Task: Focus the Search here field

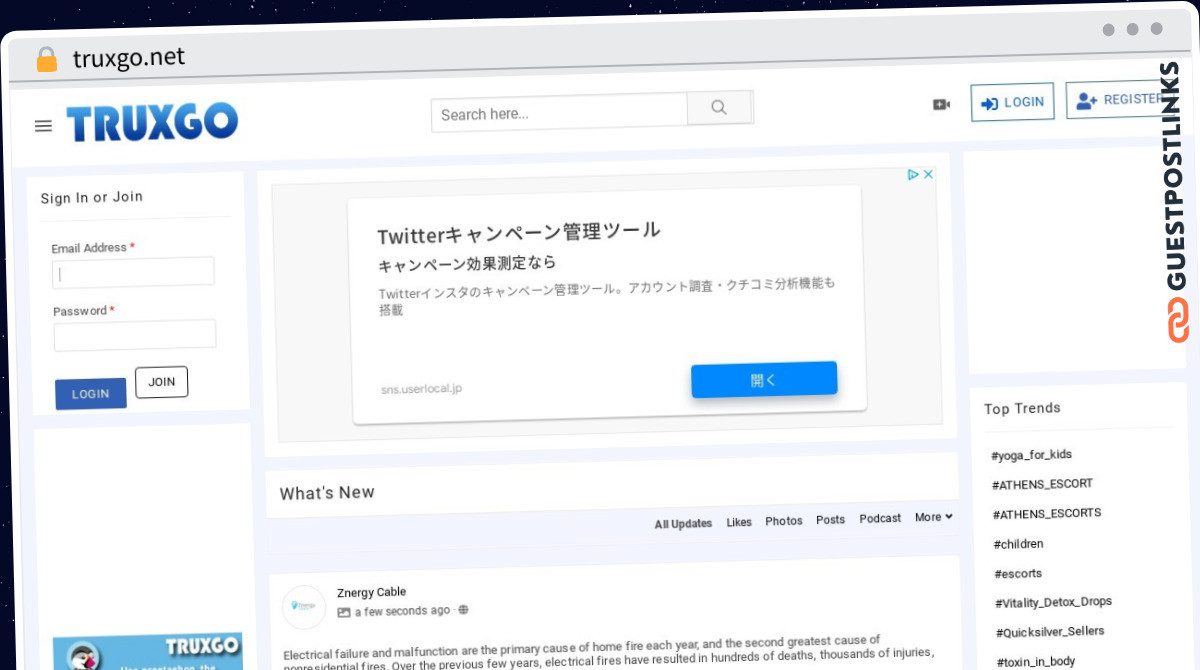Action: (560, 113)
